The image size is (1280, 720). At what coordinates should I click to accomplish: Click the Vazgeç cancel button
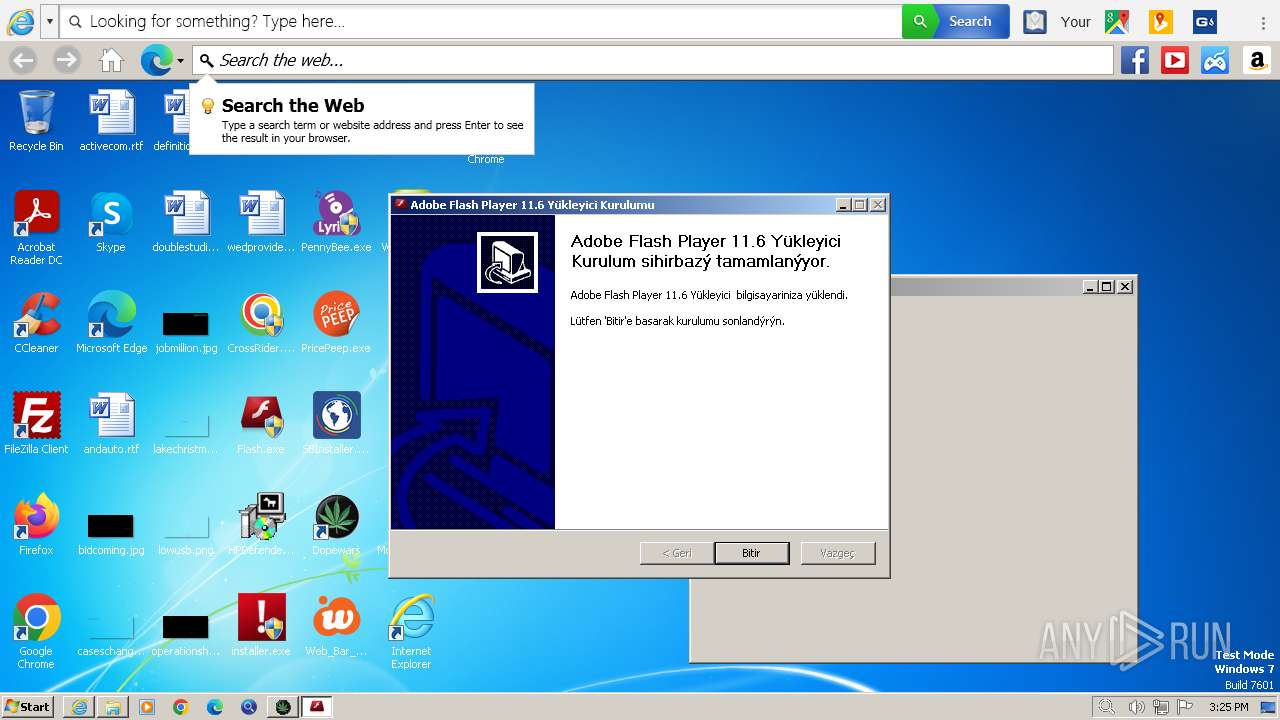click(838, 553)
